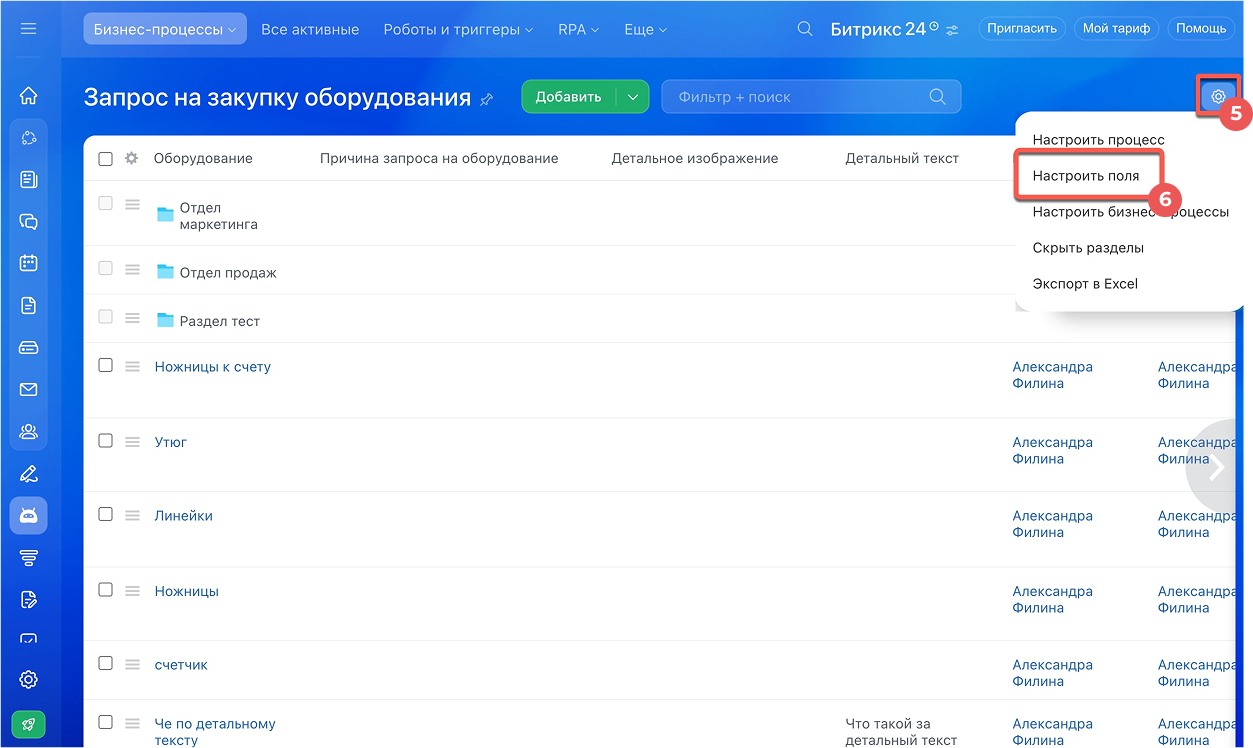Open the collaboration circle icon in sidebar
The width and height of the screenshot is (1253, 748).
[28, 138]
